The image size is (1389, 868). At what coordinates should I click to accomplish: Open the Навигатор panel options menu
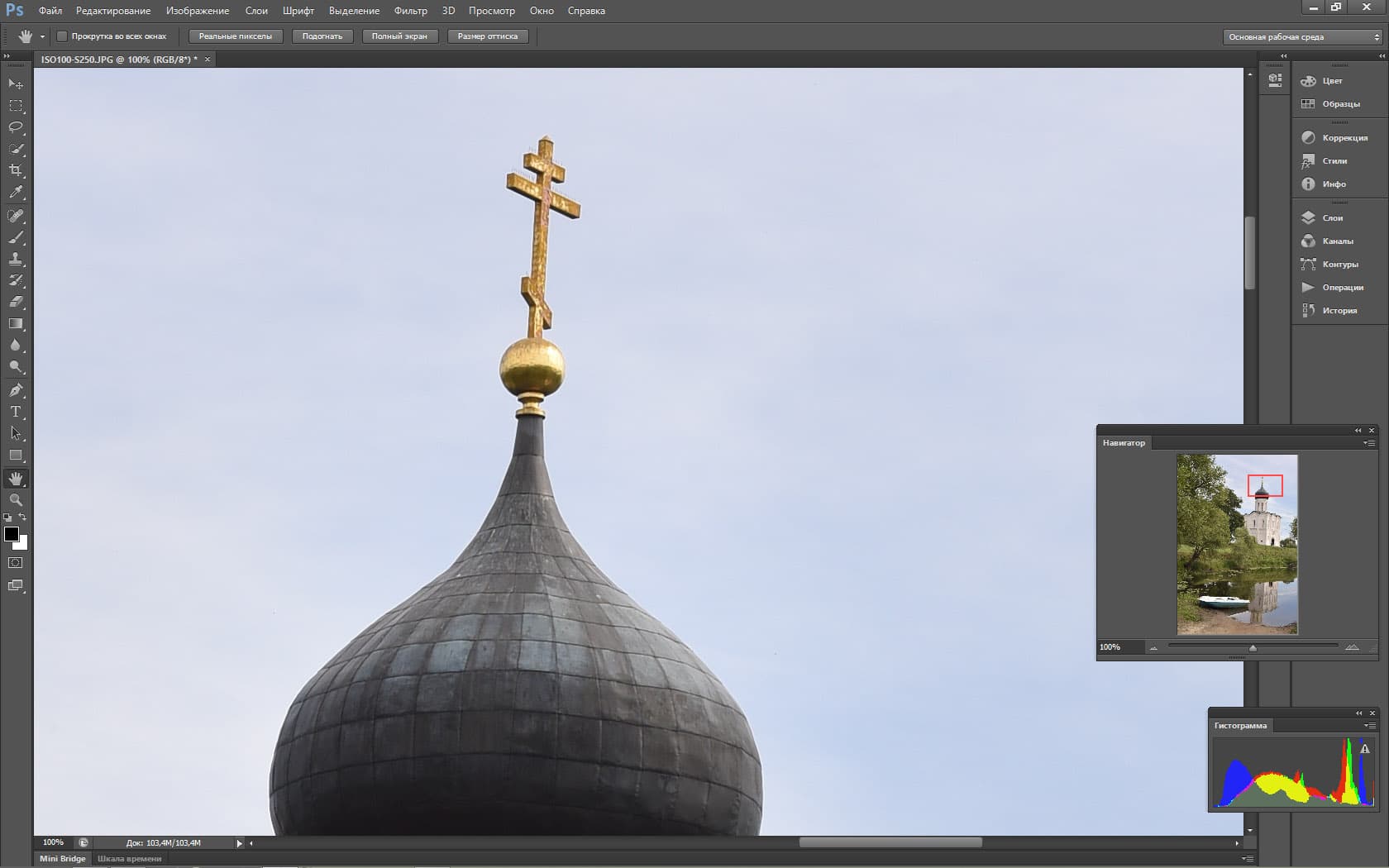click(1369, 443)
